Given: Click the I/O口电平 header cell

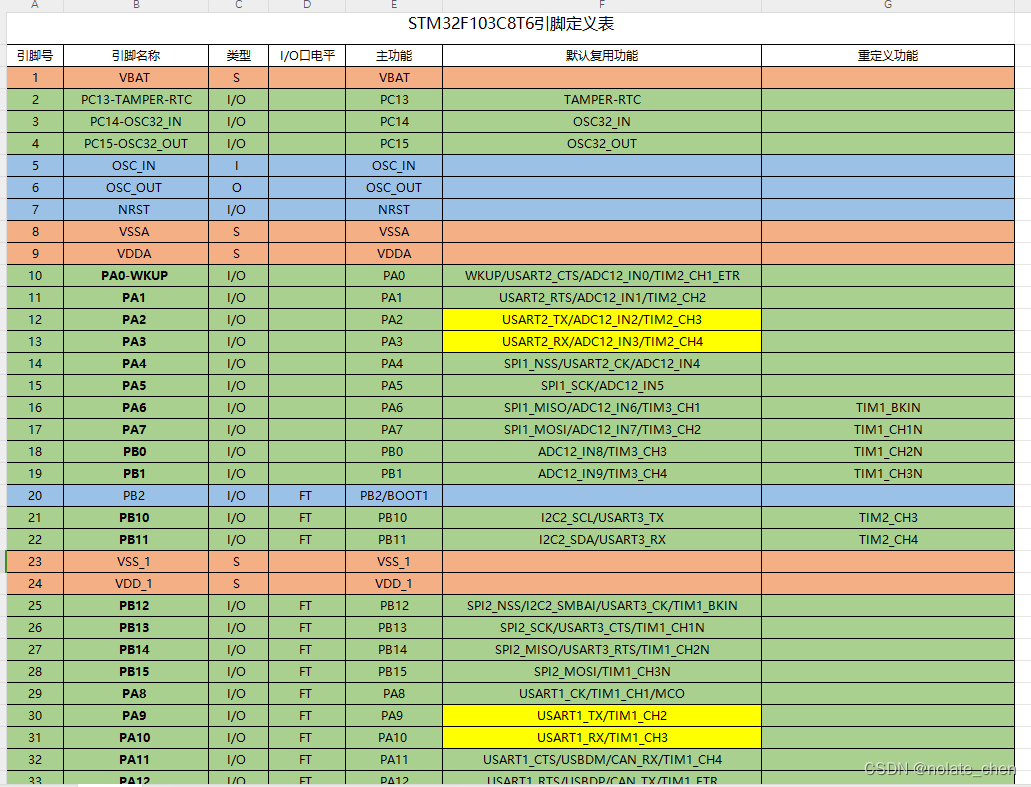Looking at the screenshot, I should 307,56.
